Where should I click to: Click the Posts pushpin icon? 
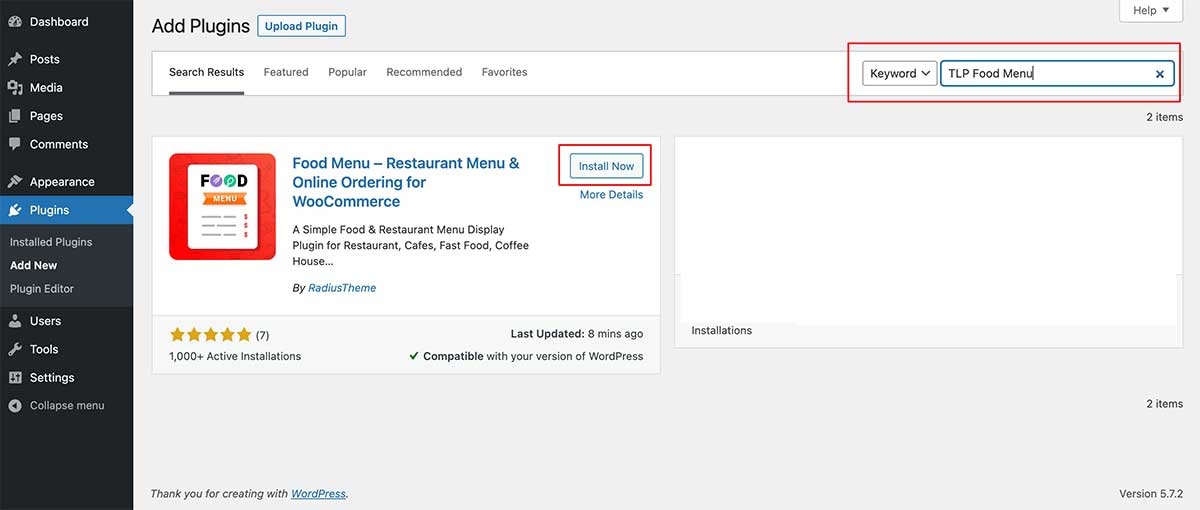[x=15, y=60]
